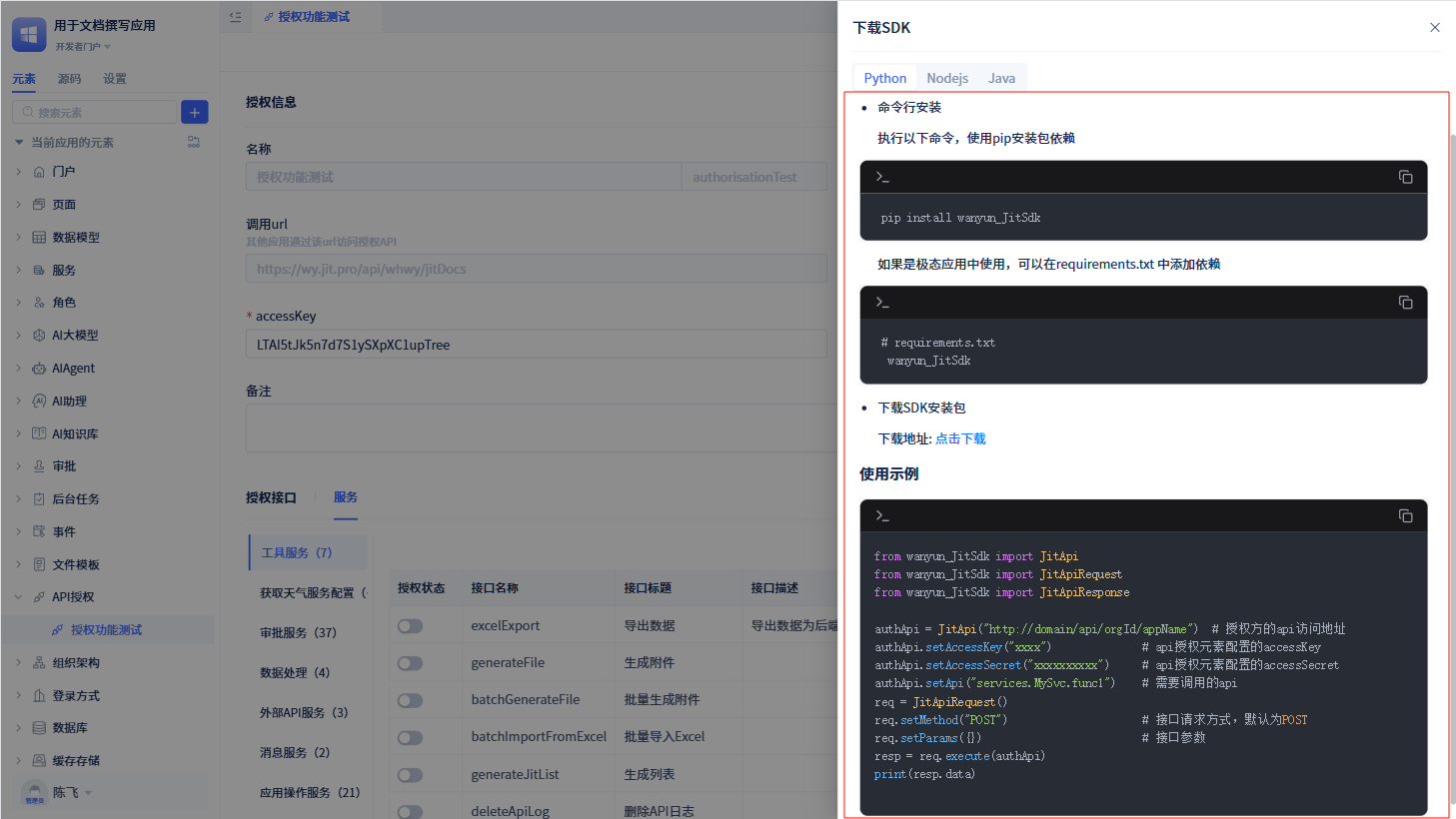Click the 组织架构 icon
Screen dimensions: 1456x819
pyautogui.click(x=39, y=663)
